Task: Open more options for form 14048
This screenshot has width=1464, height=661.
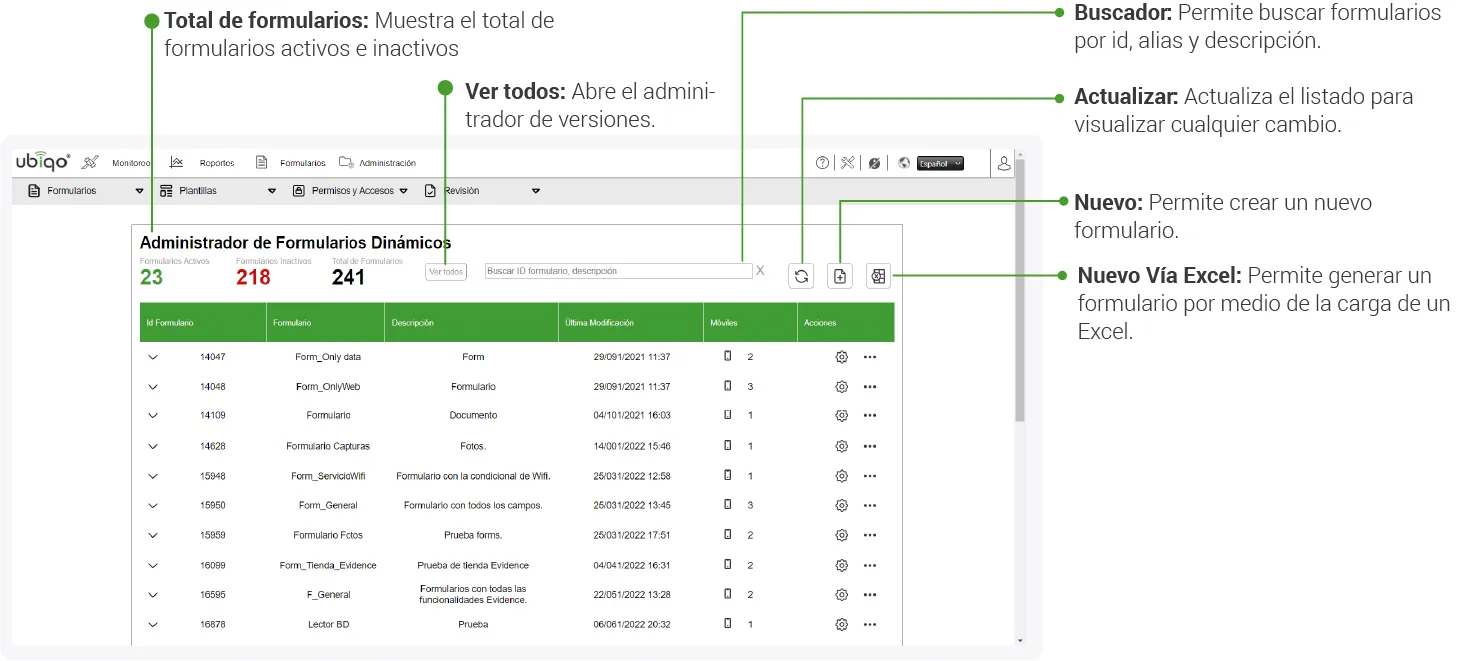Action: click(870, 387)
